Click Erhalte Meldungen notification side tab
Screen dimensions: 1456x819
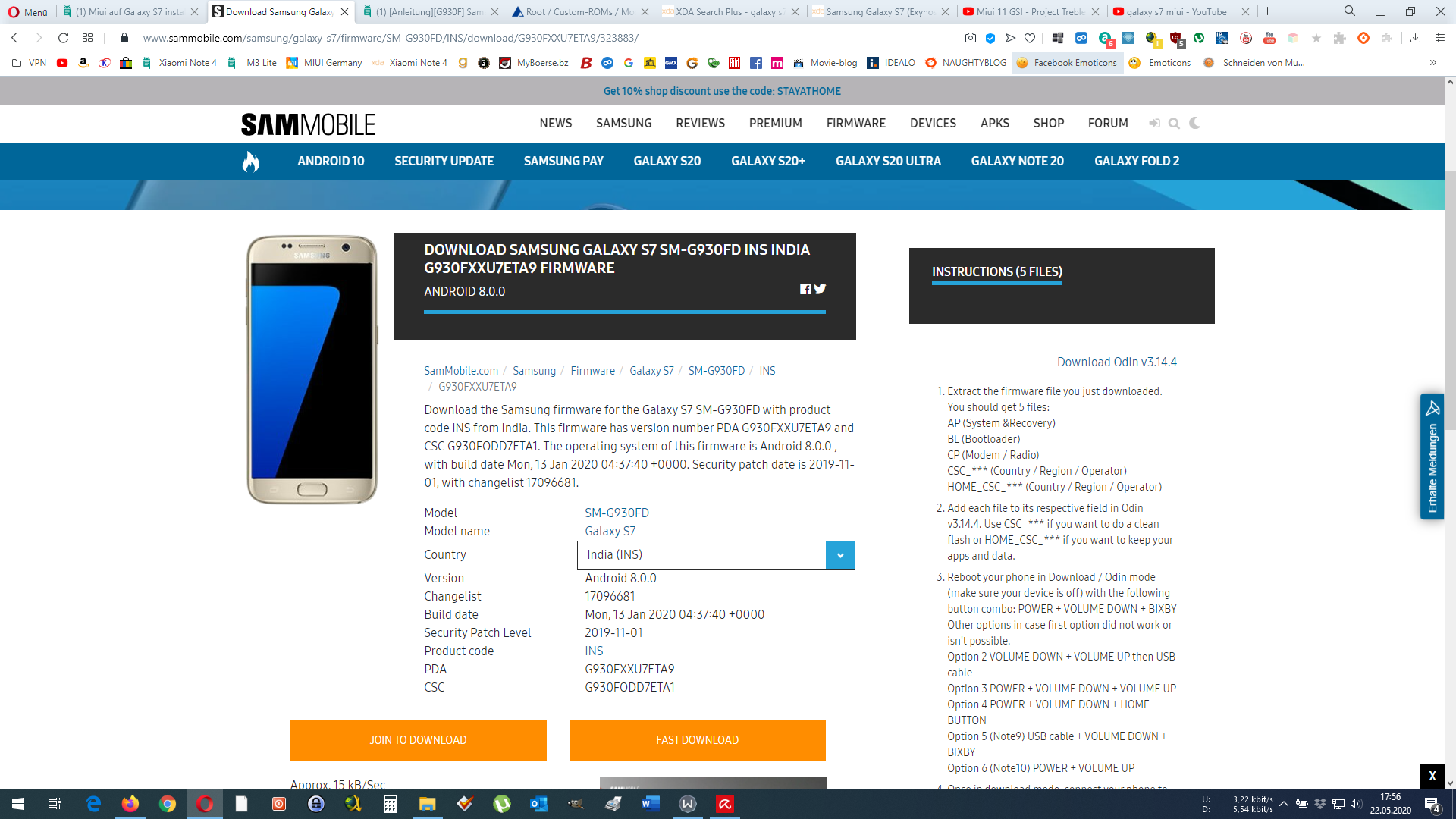1432,457
